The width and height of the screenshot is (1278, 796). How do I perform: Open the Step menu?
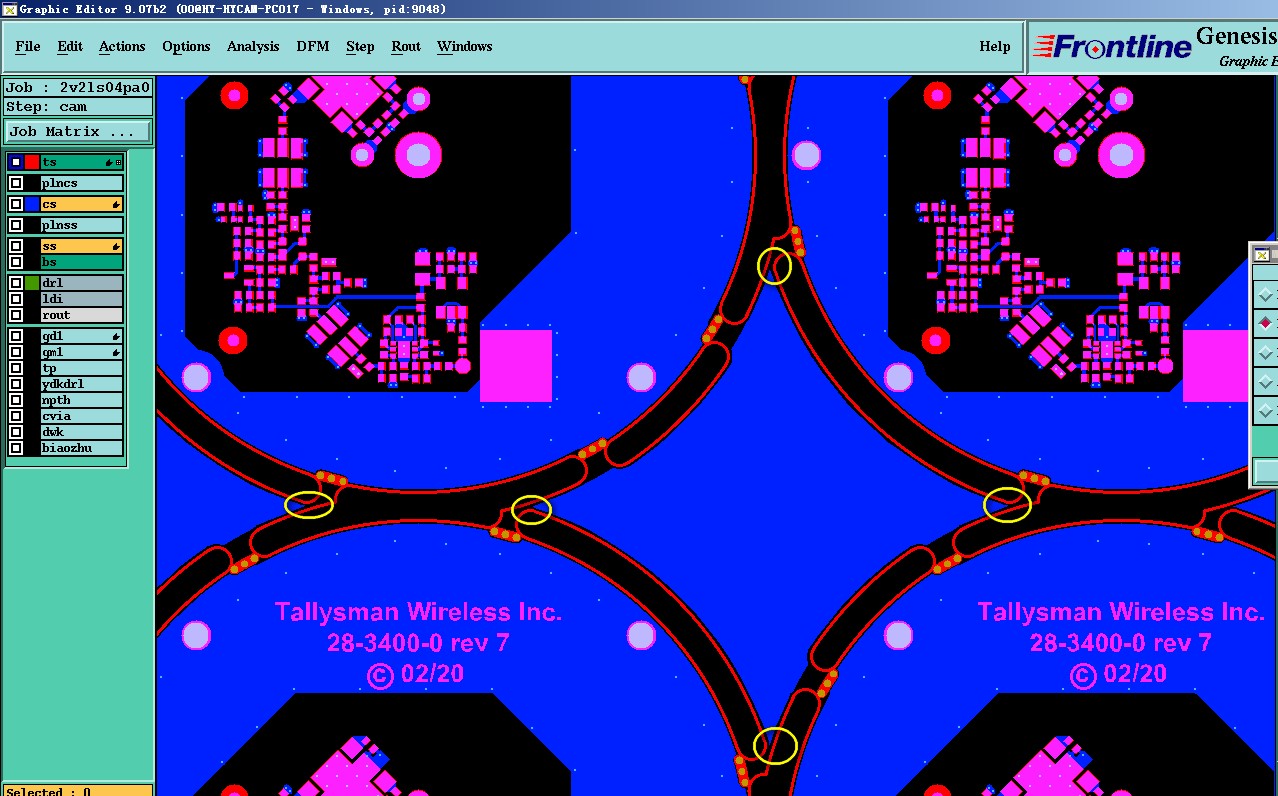360,46
